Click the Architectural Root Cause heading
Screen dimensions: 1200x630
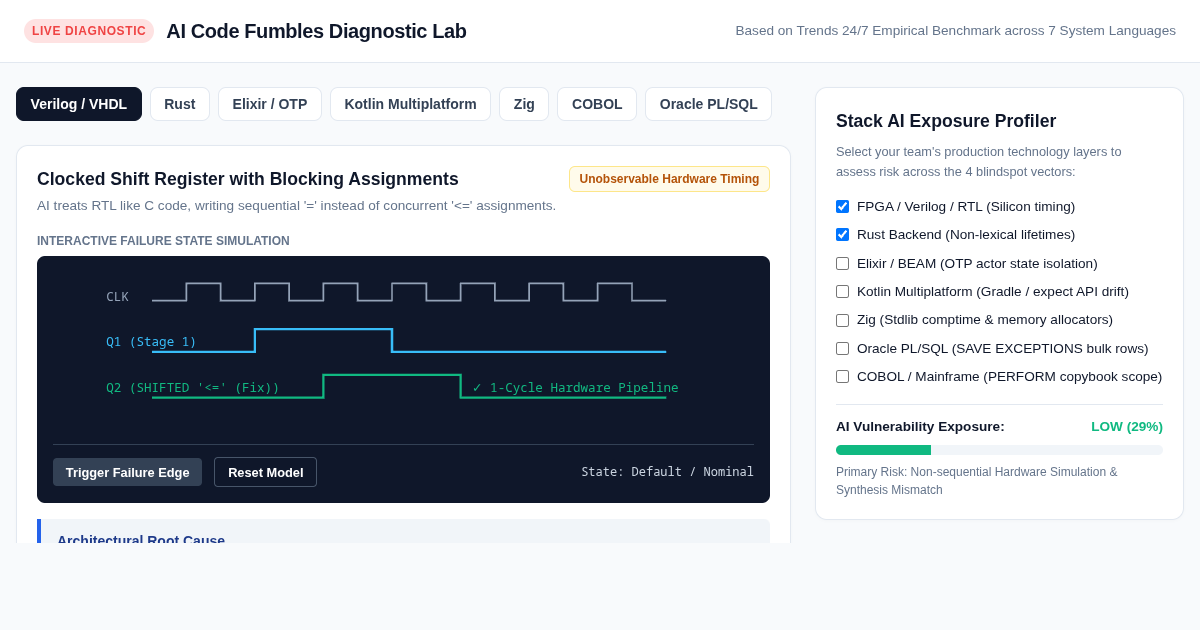pos(141,538)
